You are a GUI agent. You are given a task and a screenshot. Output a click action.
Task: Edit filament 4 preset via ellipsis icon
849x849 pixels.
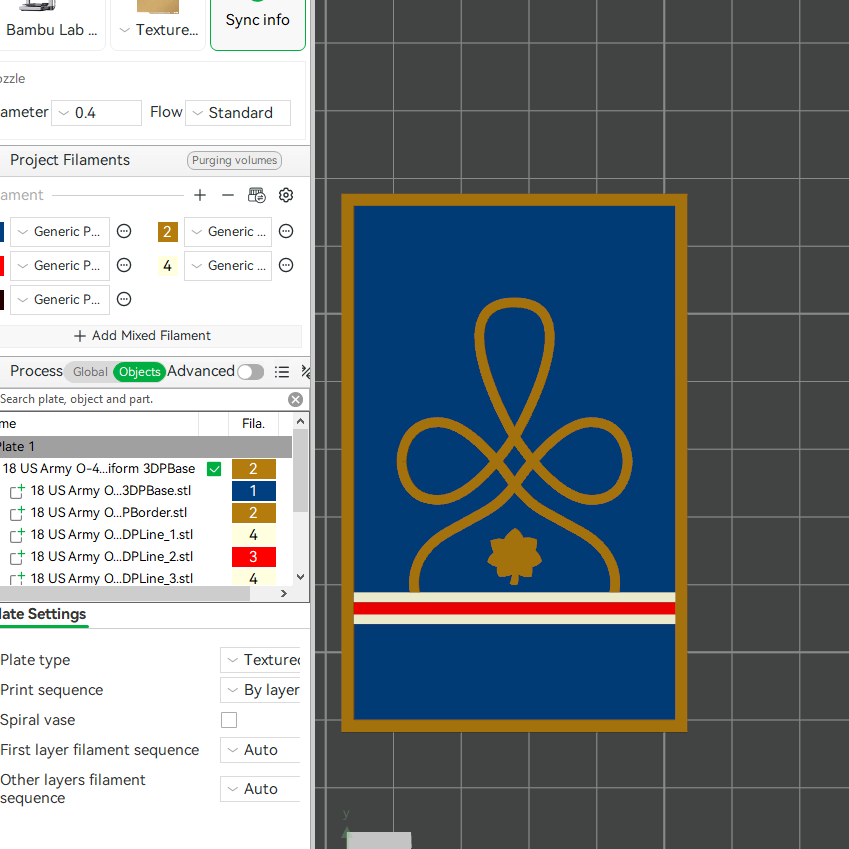click(286, 265)
